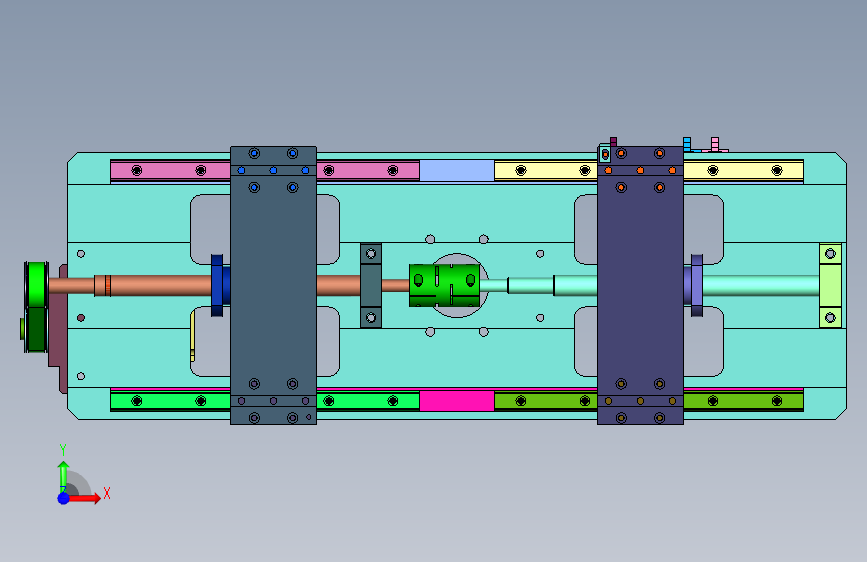
Task: Select the light green end bearing support
Action: (x=830, y=285)
